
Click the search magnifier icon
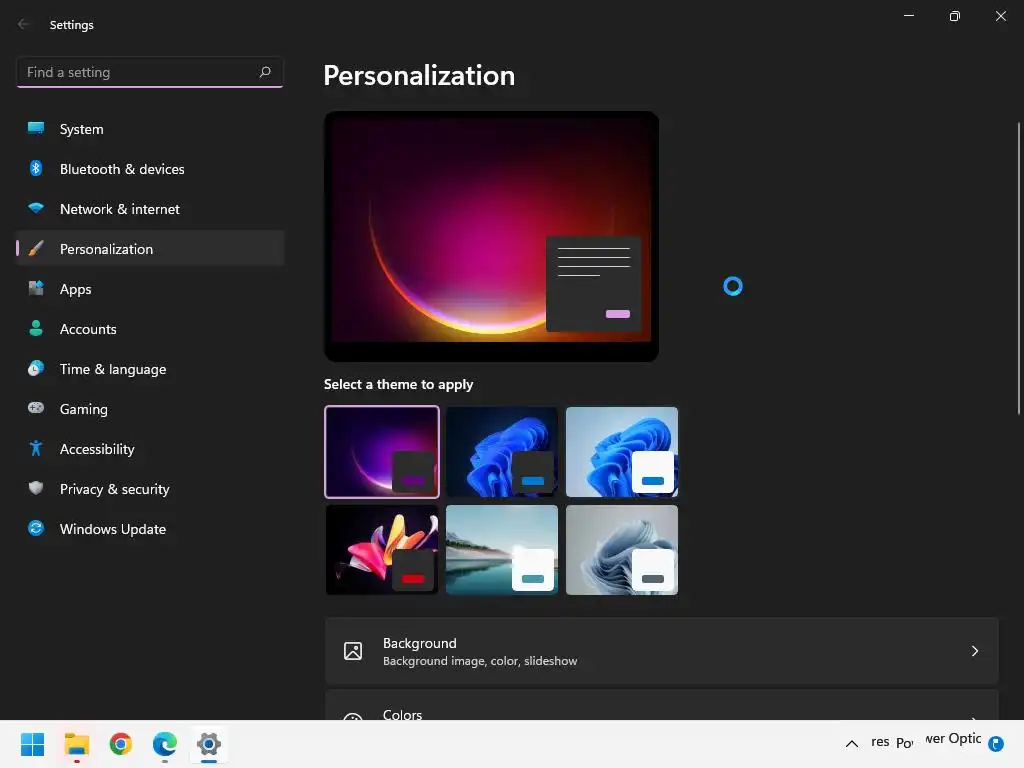point(265,72)
